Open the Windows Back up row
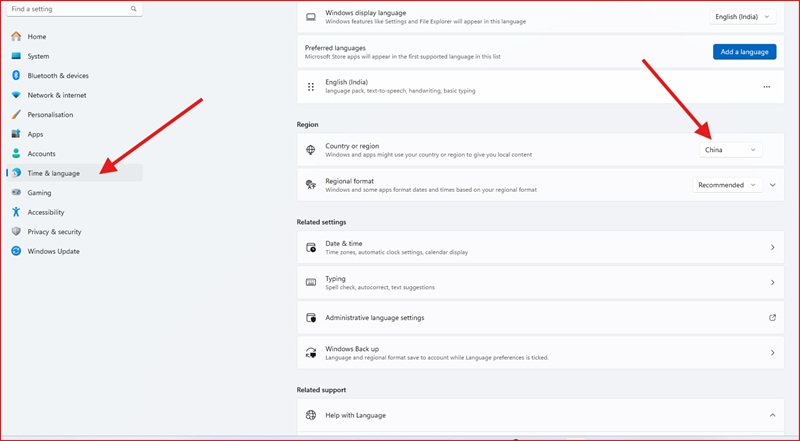This screenshot has width=800, height=441. [x=540, y=353]
